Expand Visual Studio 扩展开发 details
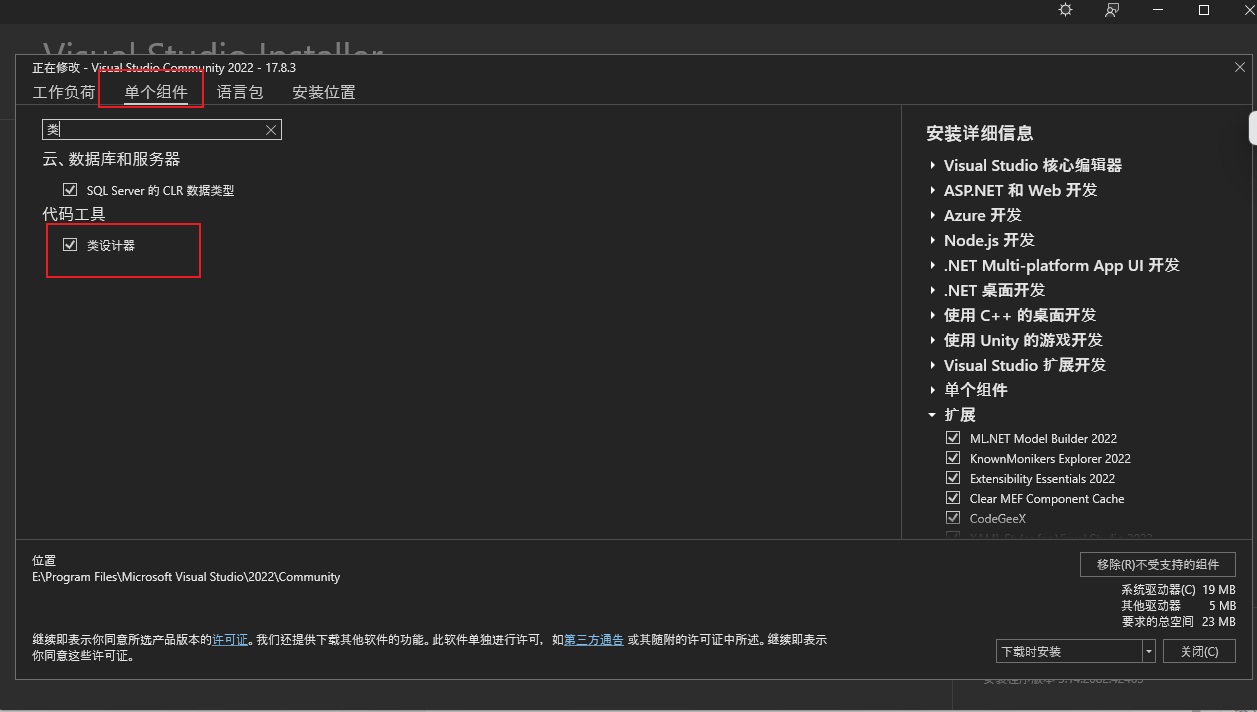This screenshot has height=712, width=1257. point(932,365)
